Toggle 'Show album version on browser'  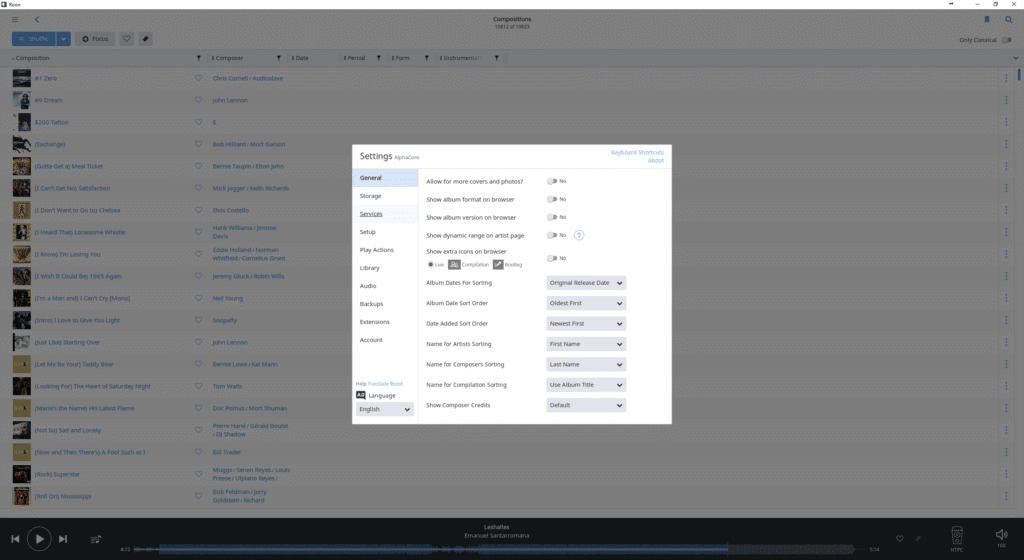tap(552, 217)
